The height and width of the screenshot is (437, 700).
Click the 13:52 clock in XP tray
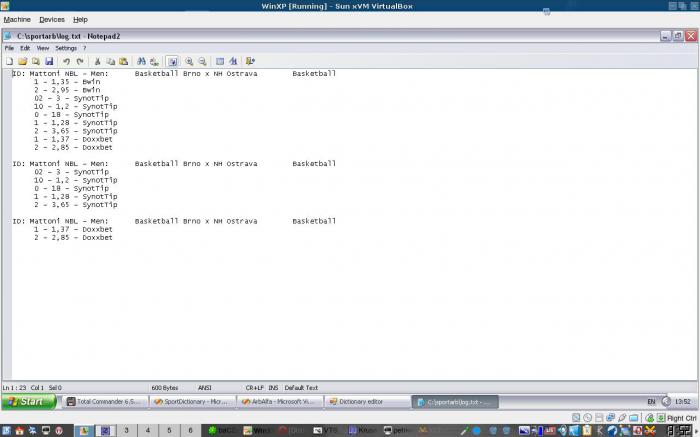coord(683,402)
